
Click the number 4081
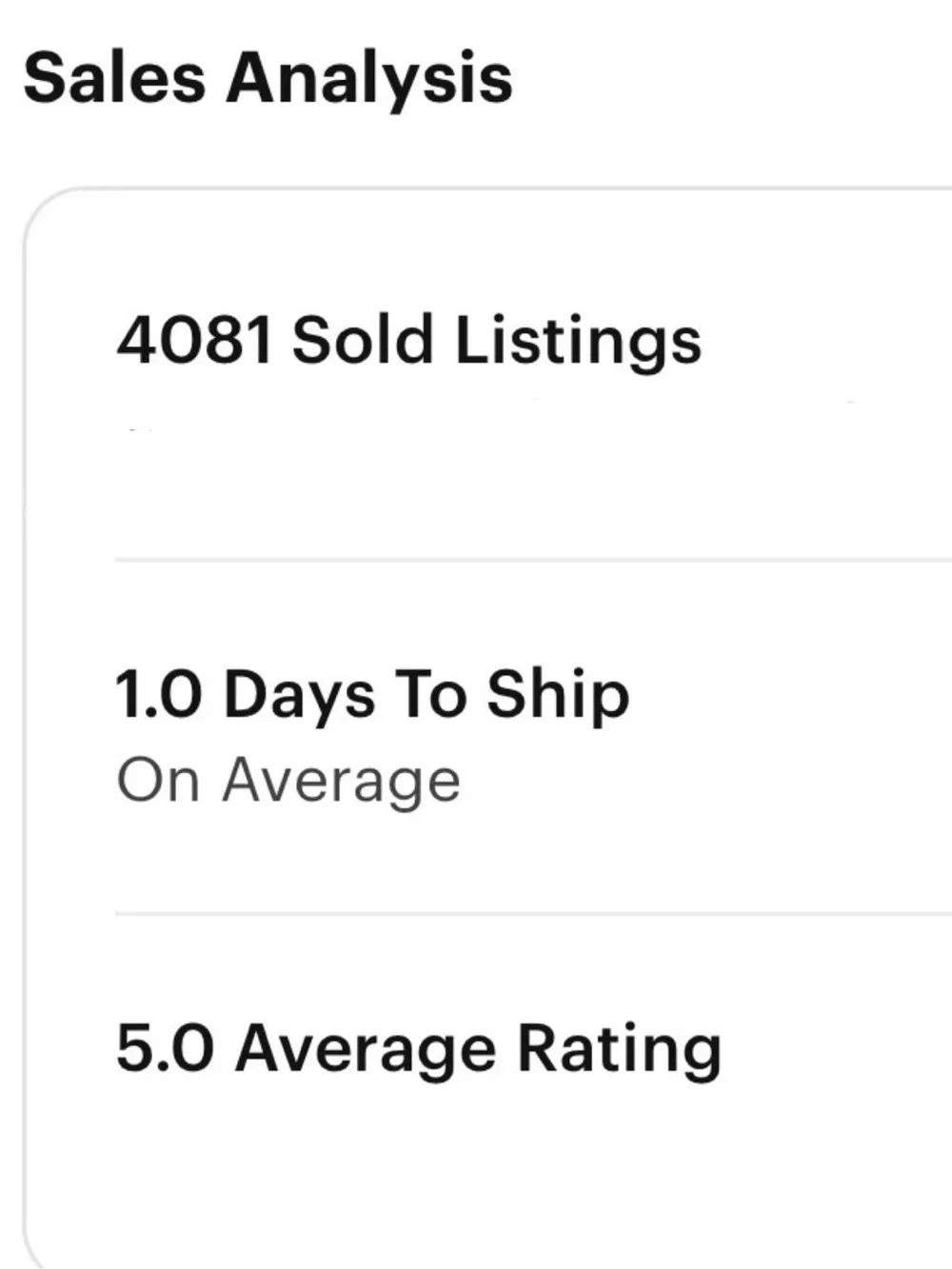tap(194, 340)
